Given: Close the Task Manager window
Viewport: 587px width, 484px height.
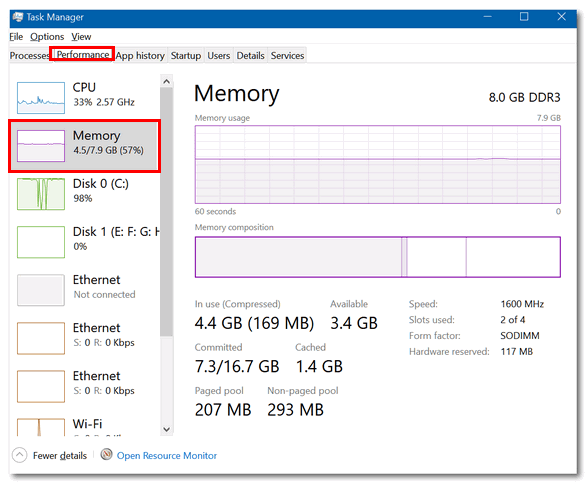Looking at the screenshot, I should (561, 17).
